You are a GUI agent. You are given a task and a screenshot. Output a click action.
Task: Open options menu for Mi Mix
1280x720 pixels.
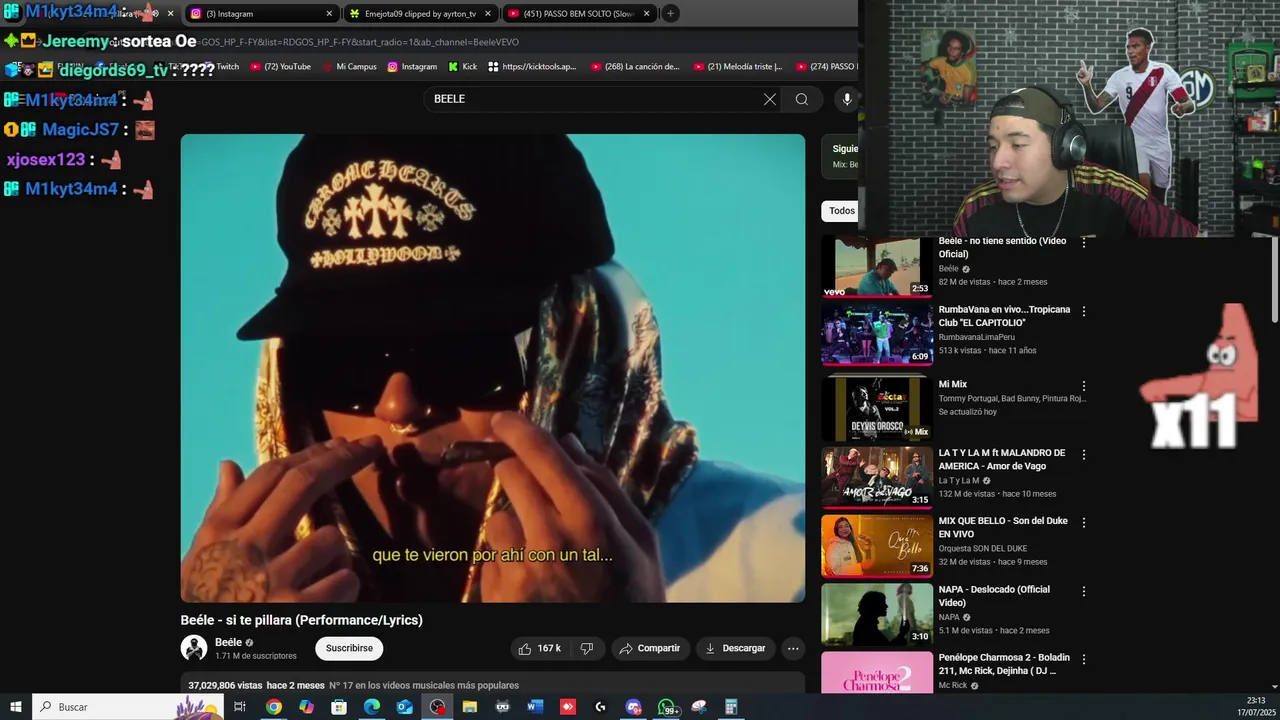[x=1084, y=386]
